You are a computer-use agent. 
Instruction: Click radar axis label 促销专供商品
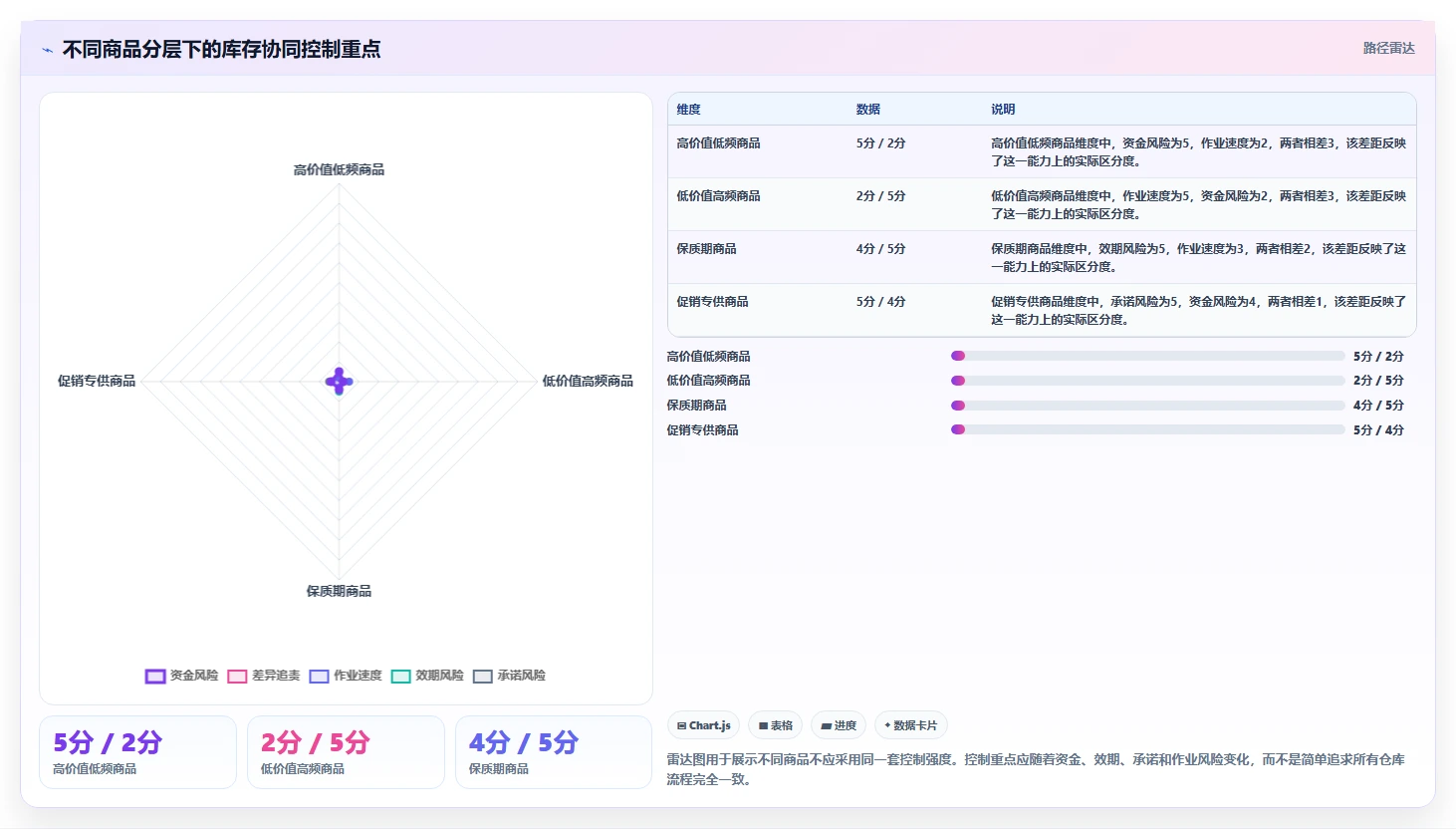(x=97, y=381)
